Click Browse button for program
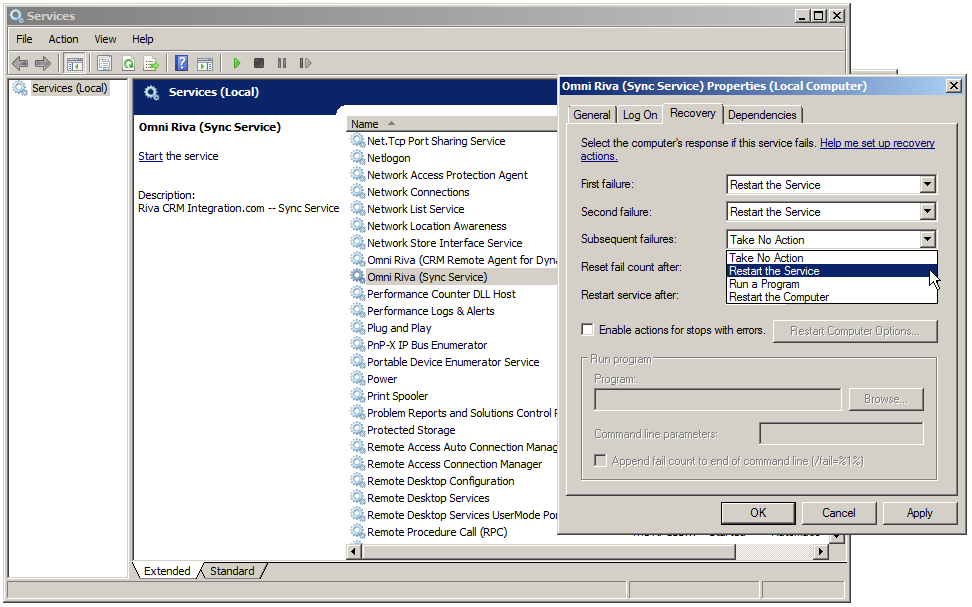The height and width of the screenshot is (607, 972). (886, 399)
